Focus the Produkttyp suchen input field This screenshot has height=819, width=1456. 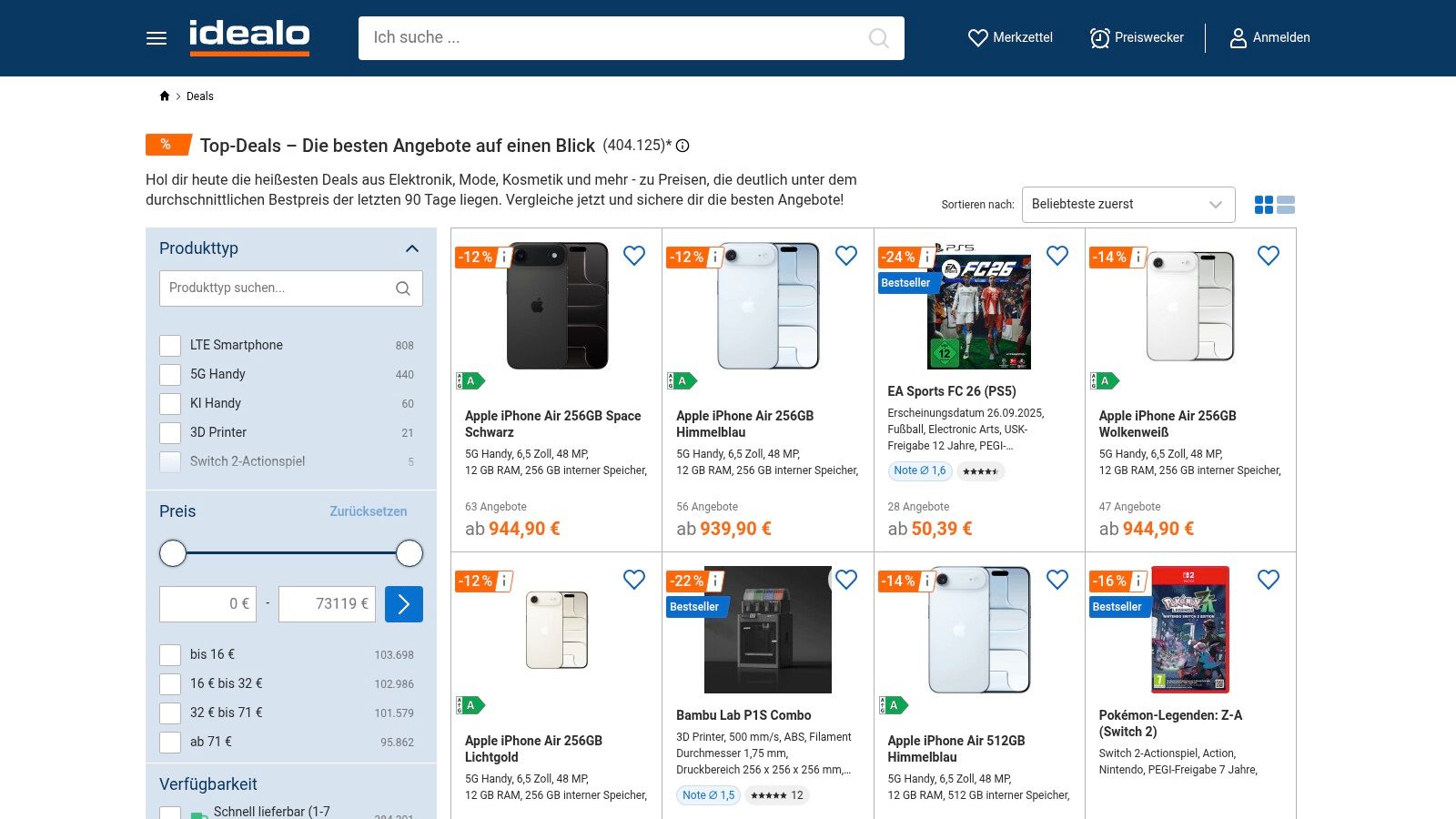(278, 288)
